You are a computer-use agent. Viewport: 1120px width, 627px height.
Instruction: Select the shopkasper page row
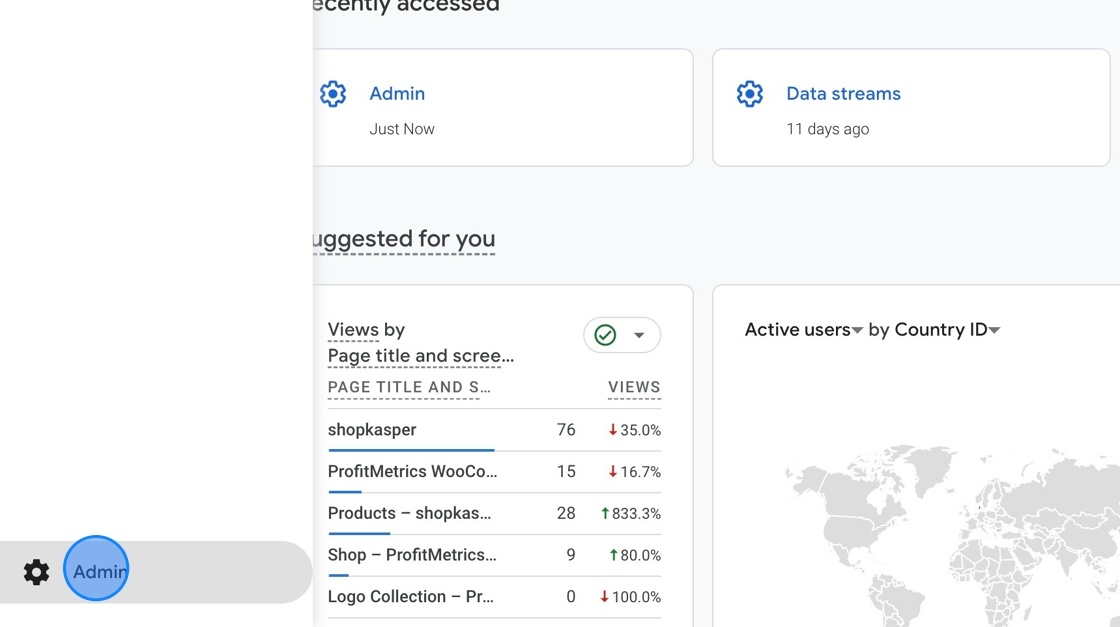[x=372, y=429]
